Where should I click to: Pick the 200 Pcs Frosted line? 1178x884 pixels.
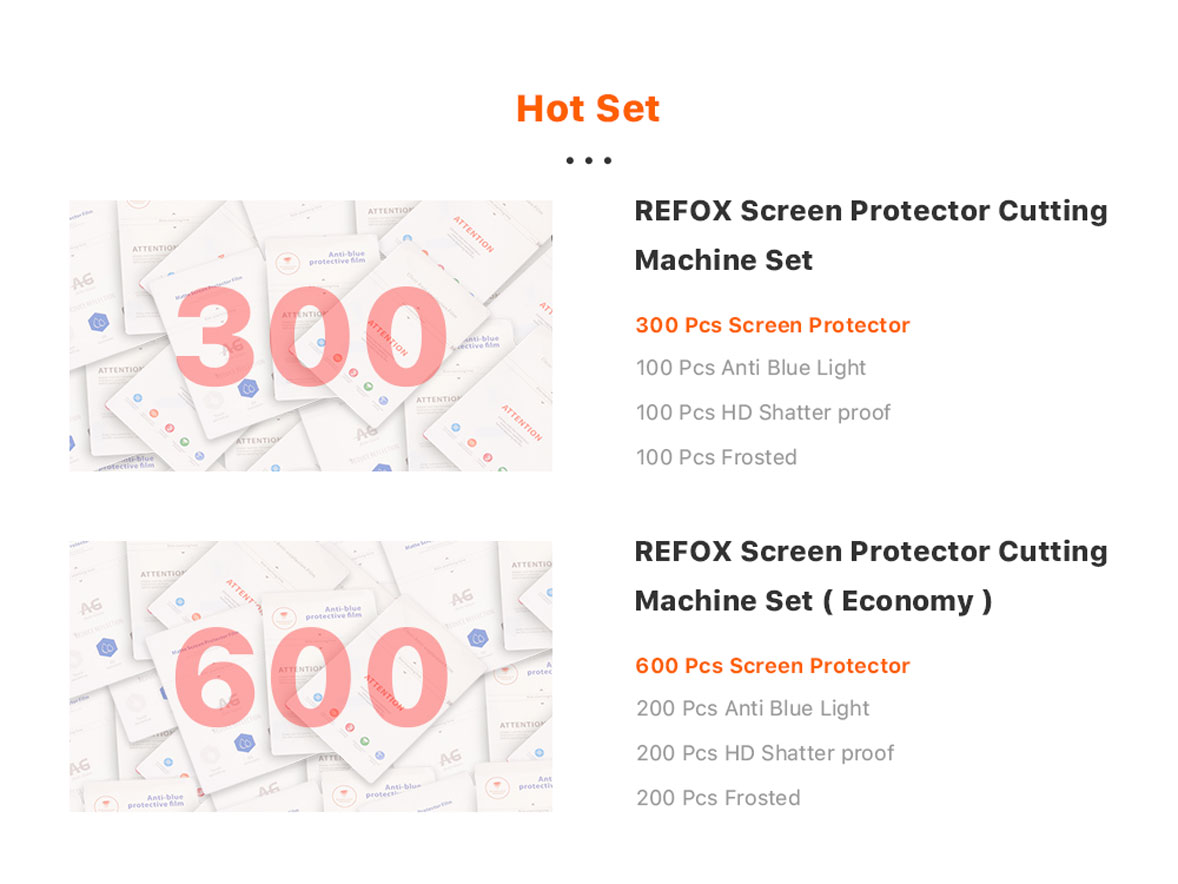click(x=718, y=798)
